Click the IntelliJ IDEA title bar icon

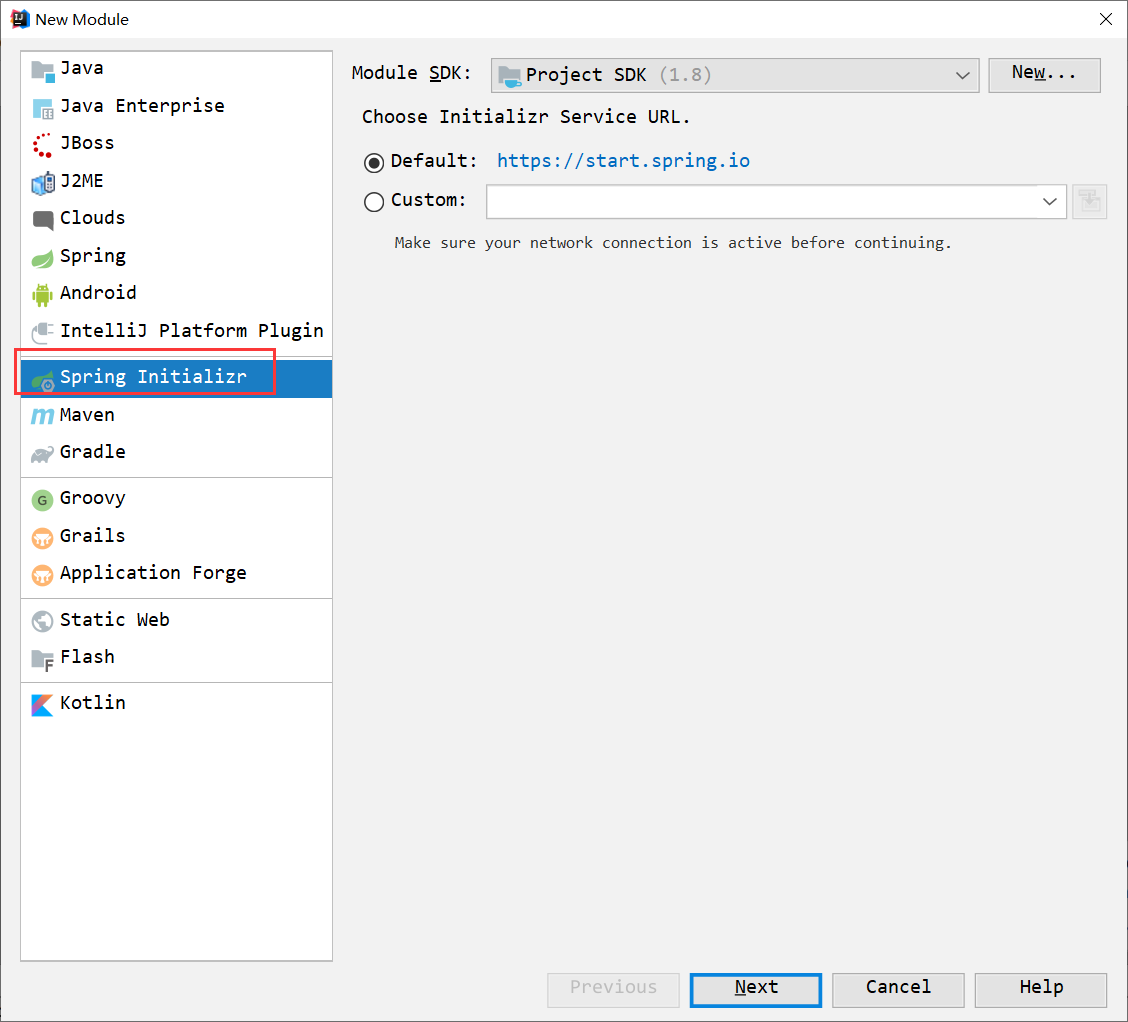[19, 19]
